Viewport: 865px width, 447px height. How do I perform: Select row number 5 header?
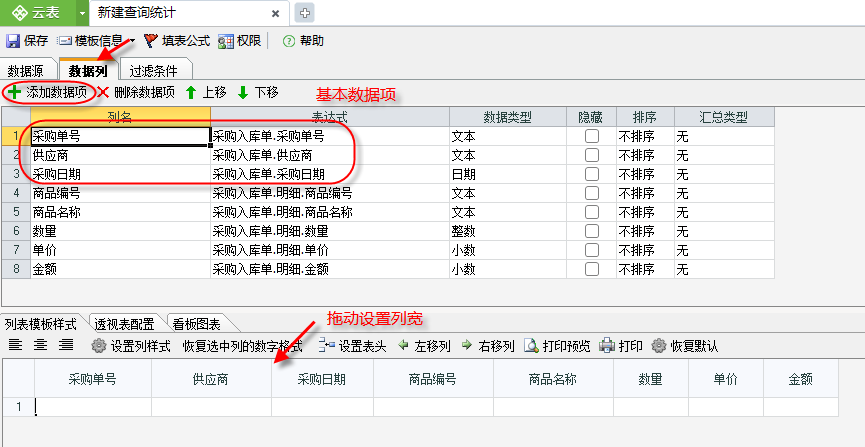pyautogui.click(x=16, y=212)
